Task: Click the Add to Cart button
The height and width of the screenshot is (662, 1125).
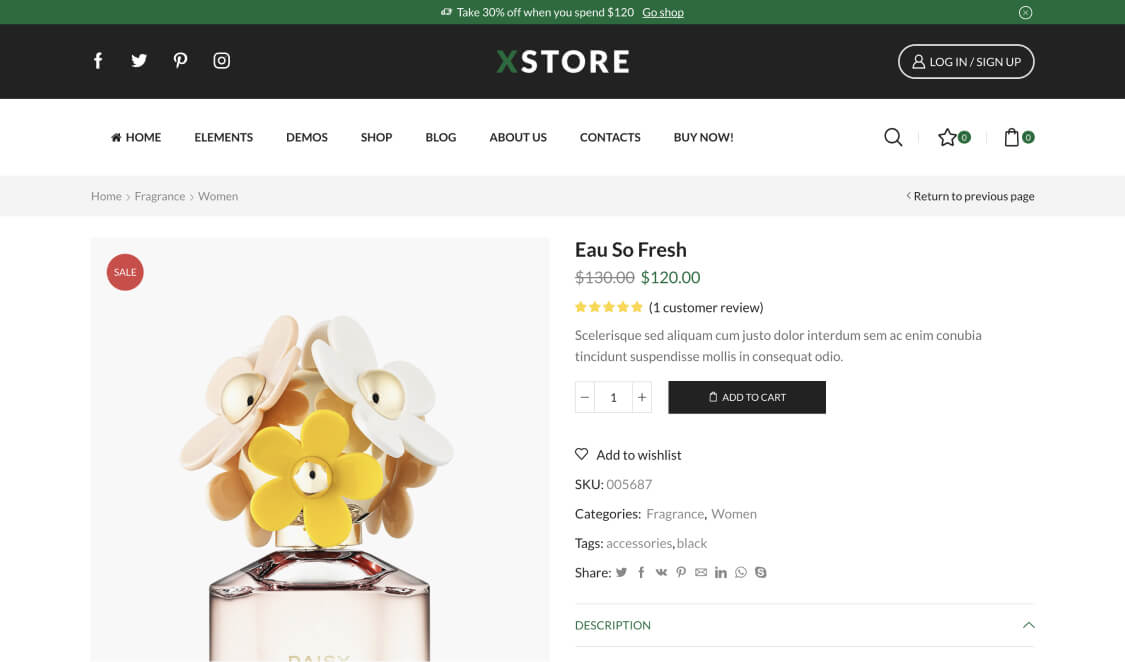Action: (747, 397)
